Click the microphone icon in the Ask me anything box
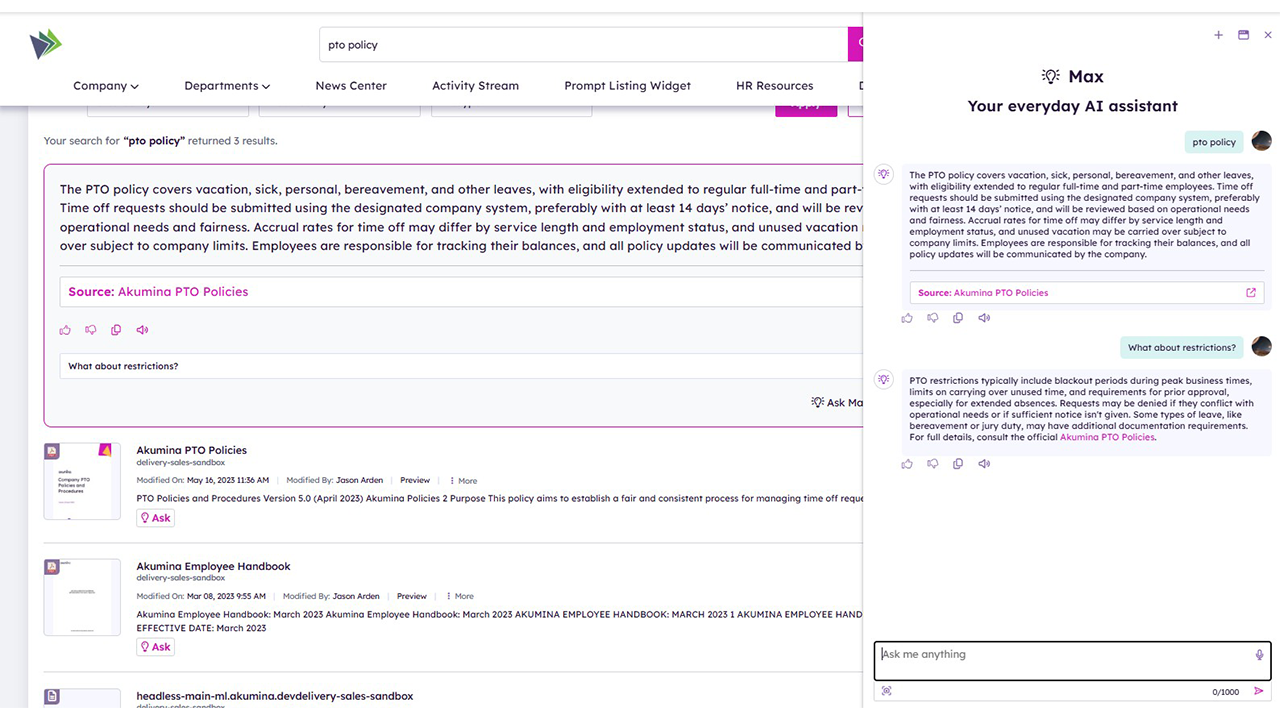Screen dimensions: 1280x720 click(x=1259, y=655)
